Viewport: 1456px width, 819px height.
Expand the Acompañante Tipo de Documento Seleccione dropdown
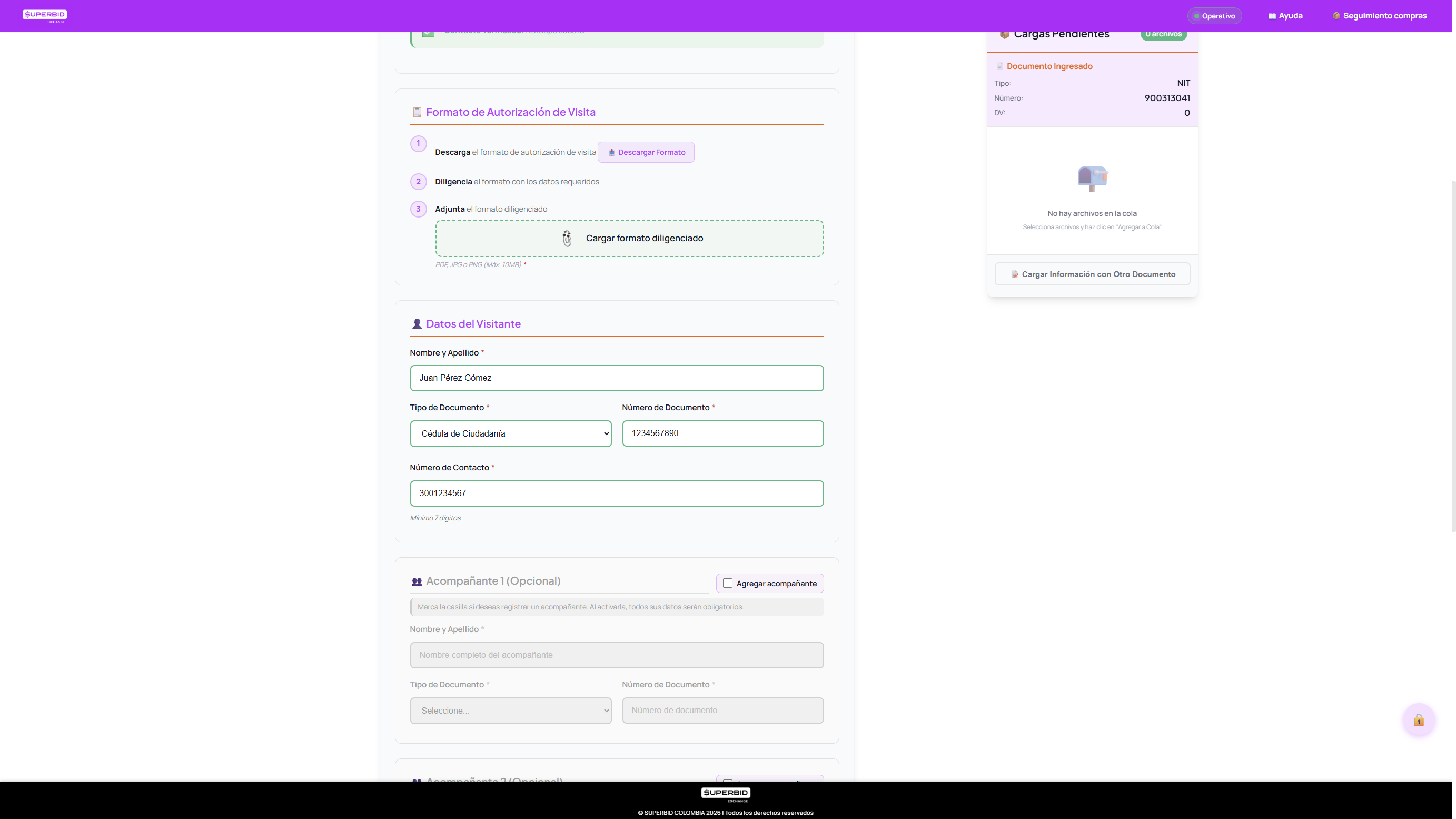click(x=510, y=711)
